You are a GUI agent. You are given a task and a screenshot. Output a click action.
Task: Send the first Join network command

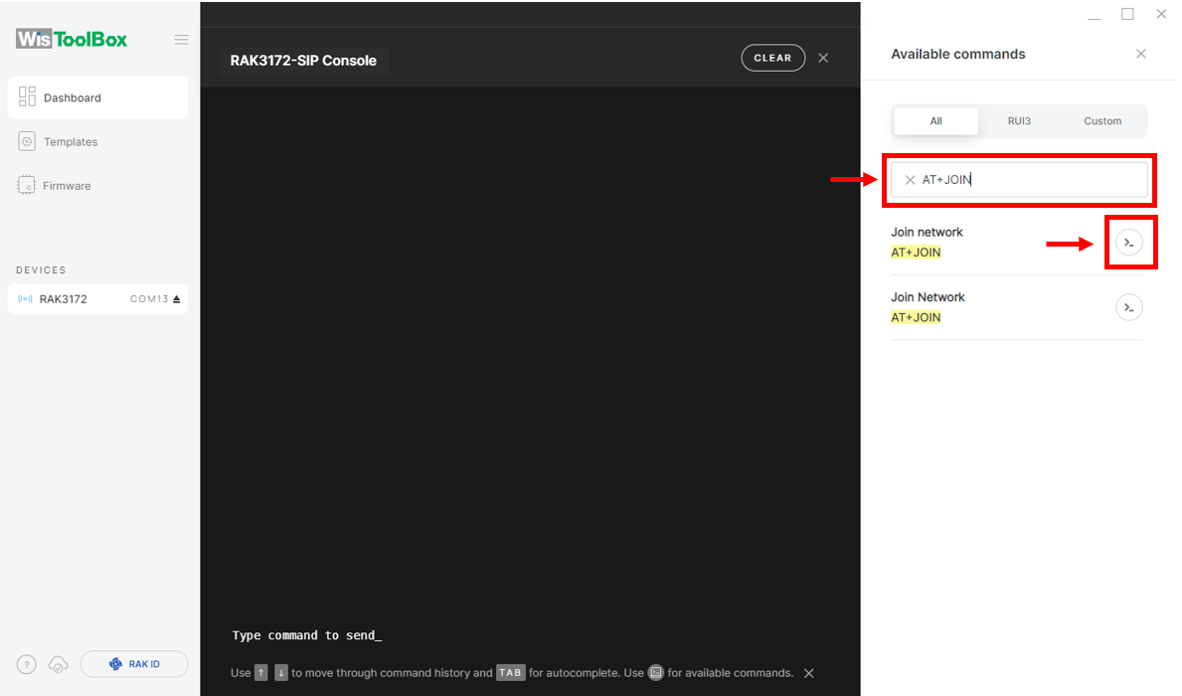[x=1129, y=242]
